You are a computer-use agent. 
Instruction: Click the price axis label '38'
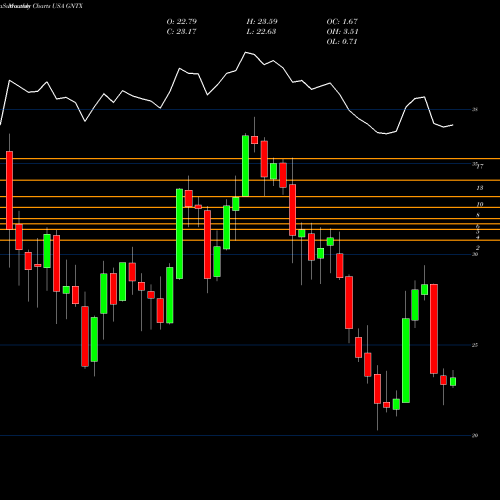click(475, 109)
